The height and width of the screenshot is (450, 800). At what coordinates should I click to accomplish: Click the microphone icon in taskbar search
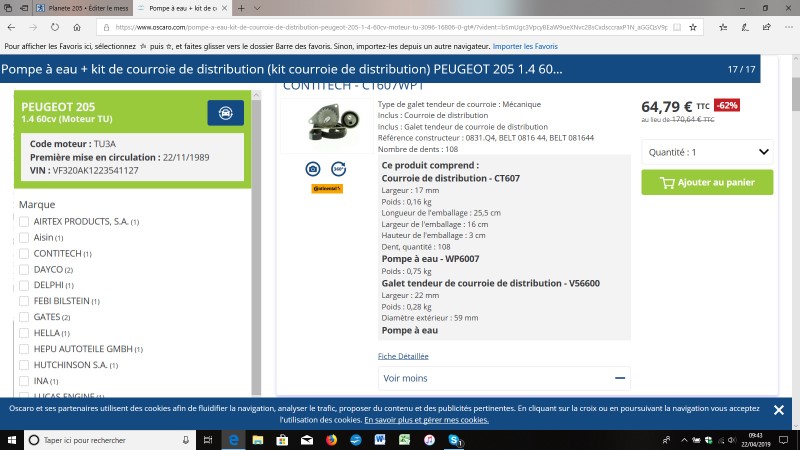click(x=186, y=440)
